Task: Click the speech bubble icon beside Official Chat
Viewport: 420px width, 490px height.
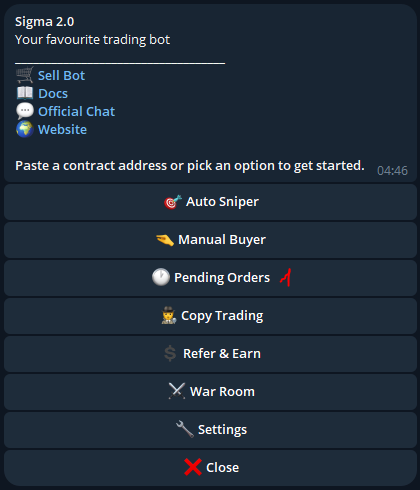Action: 25,111
